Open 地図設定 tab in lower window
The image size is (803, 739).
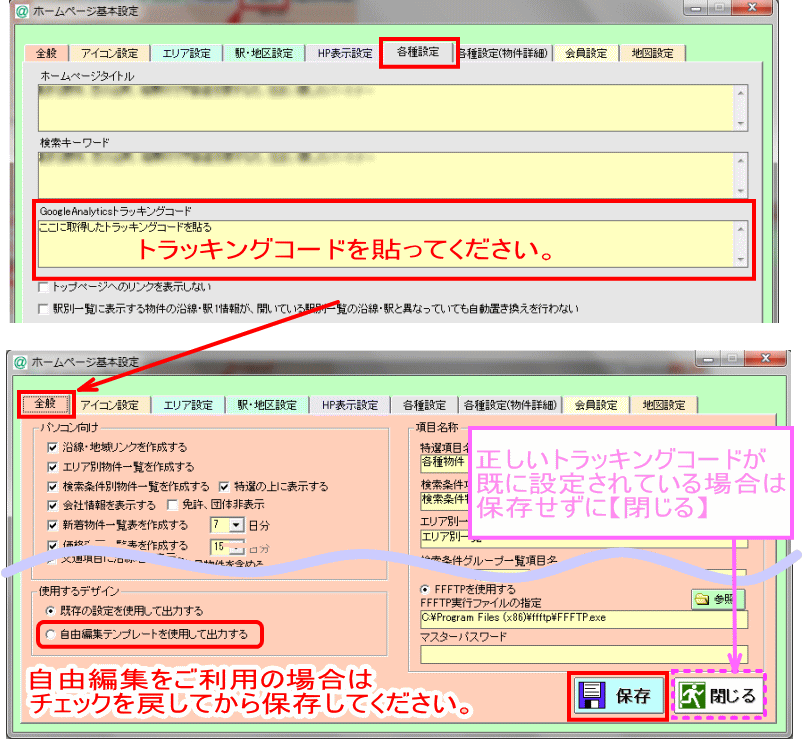(x=664, y=405)
